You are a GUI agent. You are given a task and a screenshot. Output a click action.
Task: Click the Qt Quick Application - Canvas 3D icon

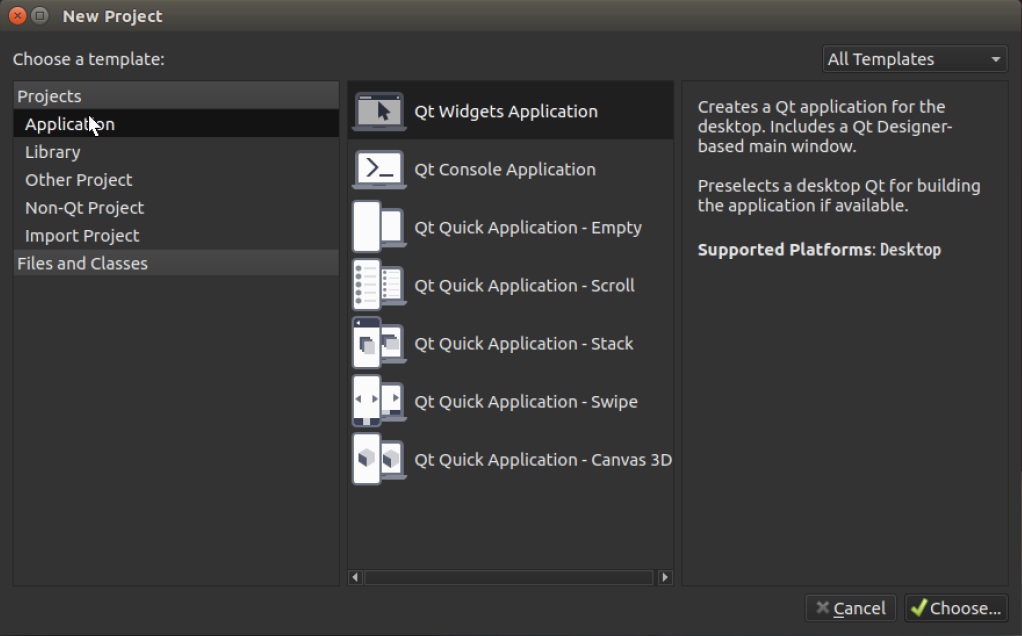[x=379, y=459]
